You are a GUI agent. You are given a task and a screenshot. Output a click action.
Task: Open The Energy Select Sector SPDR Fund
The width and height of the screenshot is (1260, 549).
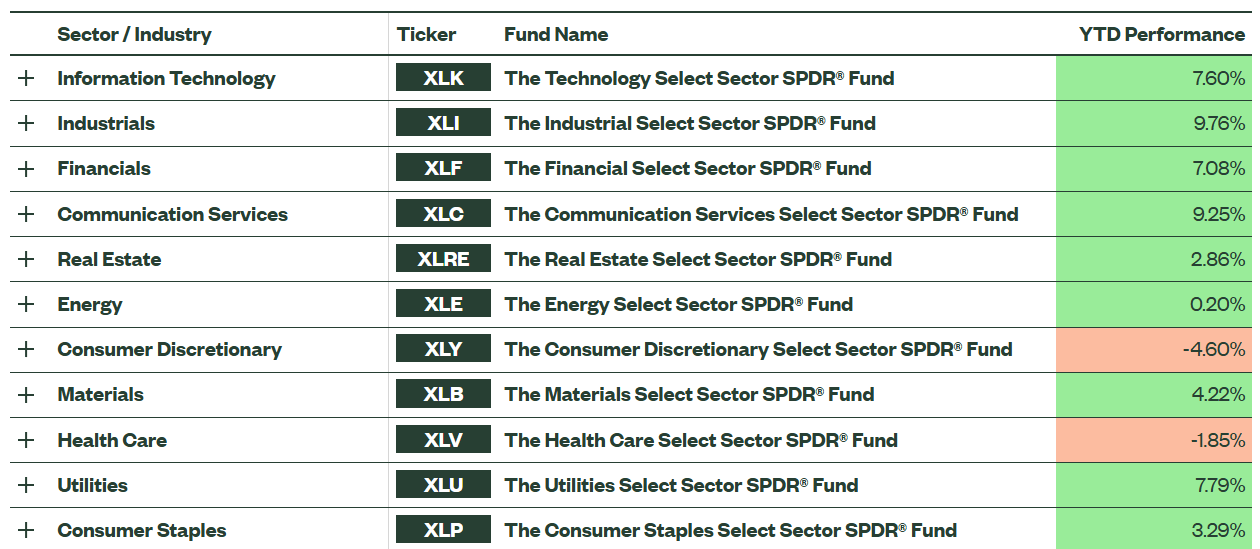point(678,304)
